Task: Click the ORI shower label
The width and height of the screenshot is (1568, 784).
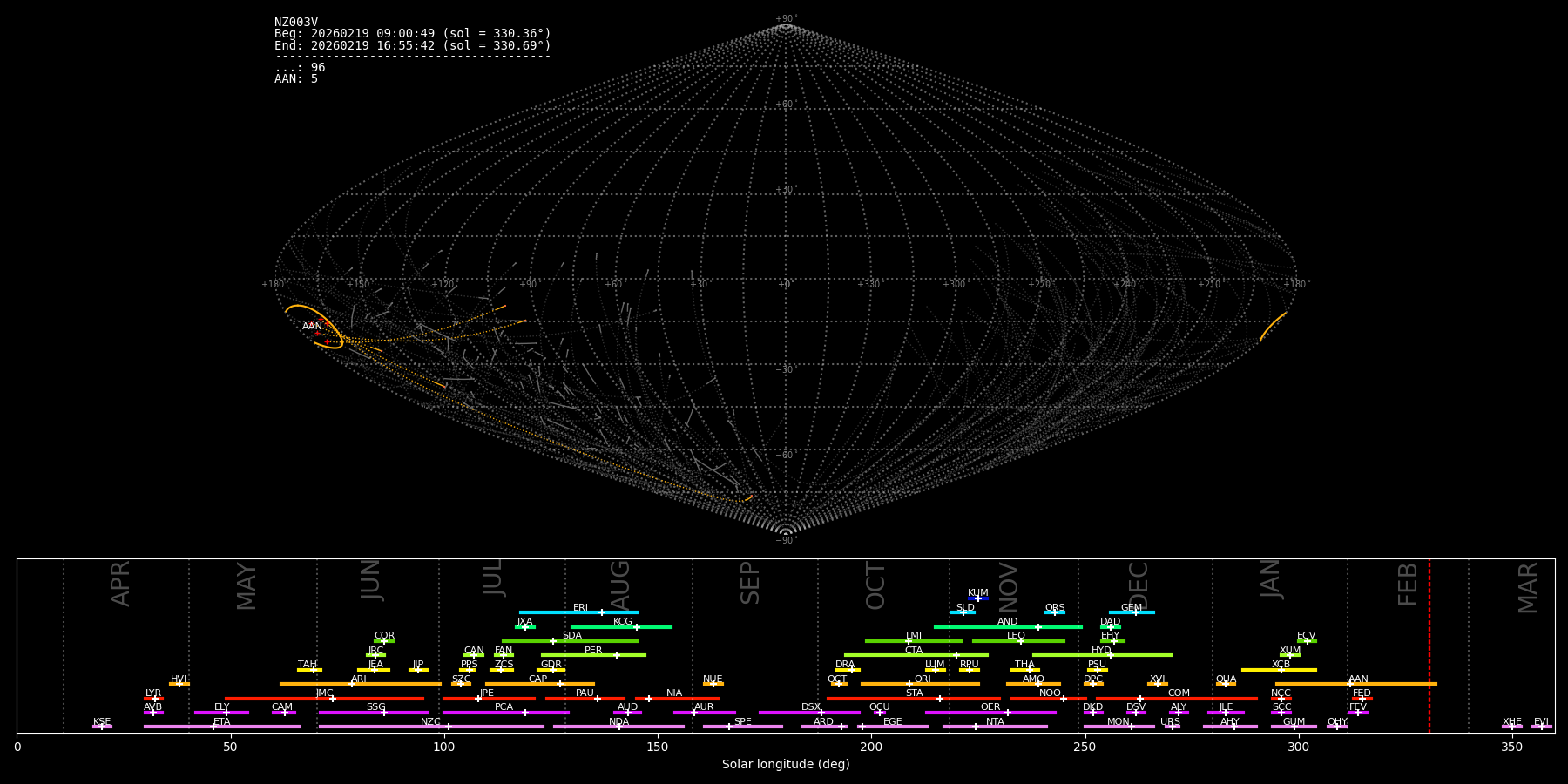Action: pos(923,679)
